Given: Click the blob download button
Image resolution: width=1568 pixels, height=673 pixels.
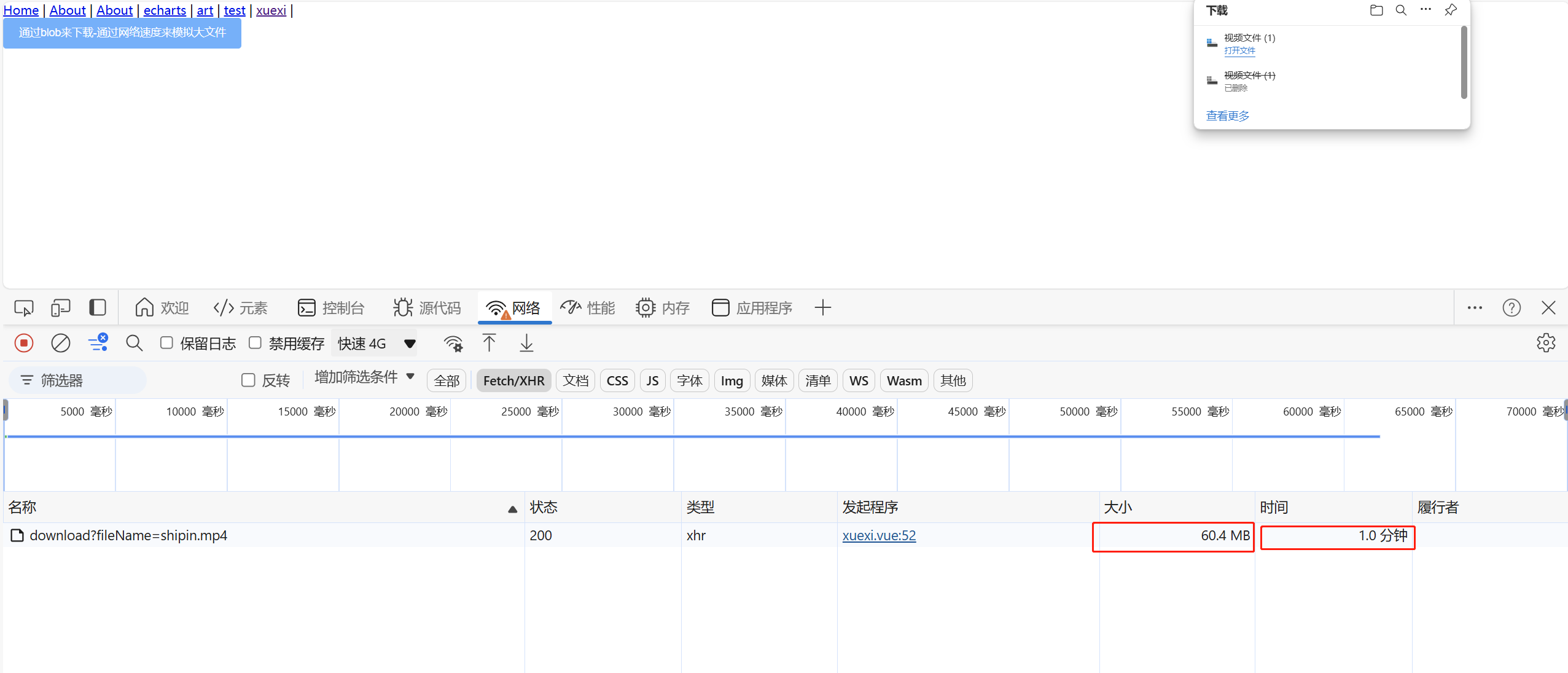Looking at the screenshot, I should pos(122,33).
